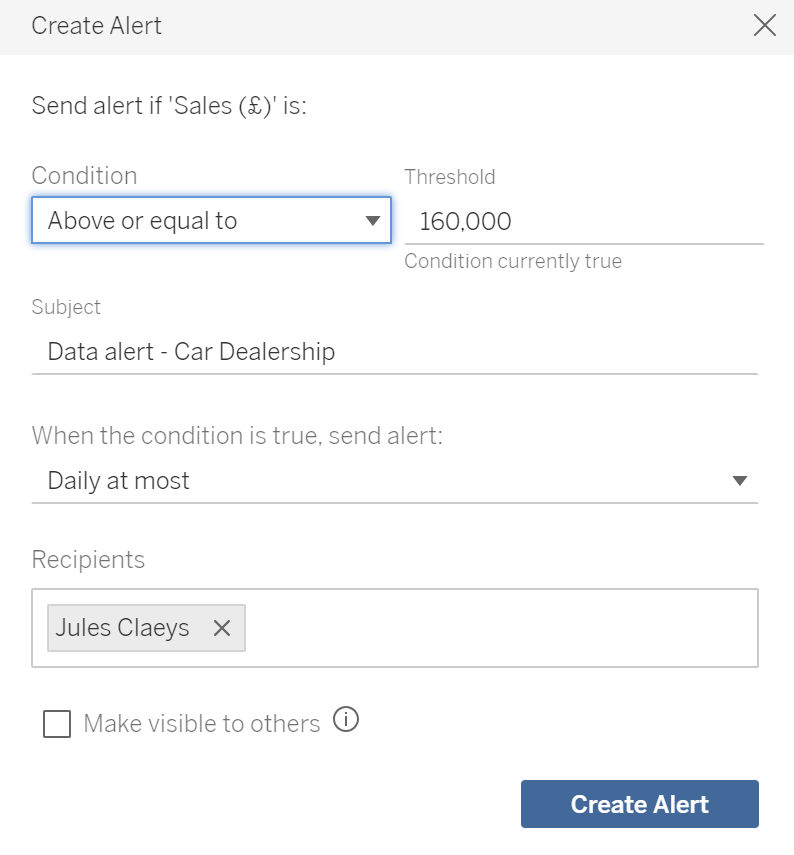Click empty area of Recipients box

tap(501, 628)
